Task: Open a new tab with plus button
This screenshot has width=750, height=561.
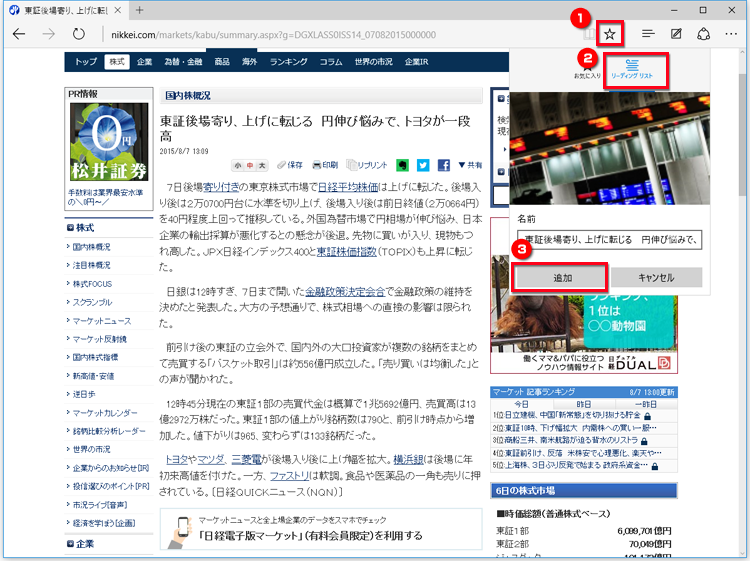Action: point(139,10)
